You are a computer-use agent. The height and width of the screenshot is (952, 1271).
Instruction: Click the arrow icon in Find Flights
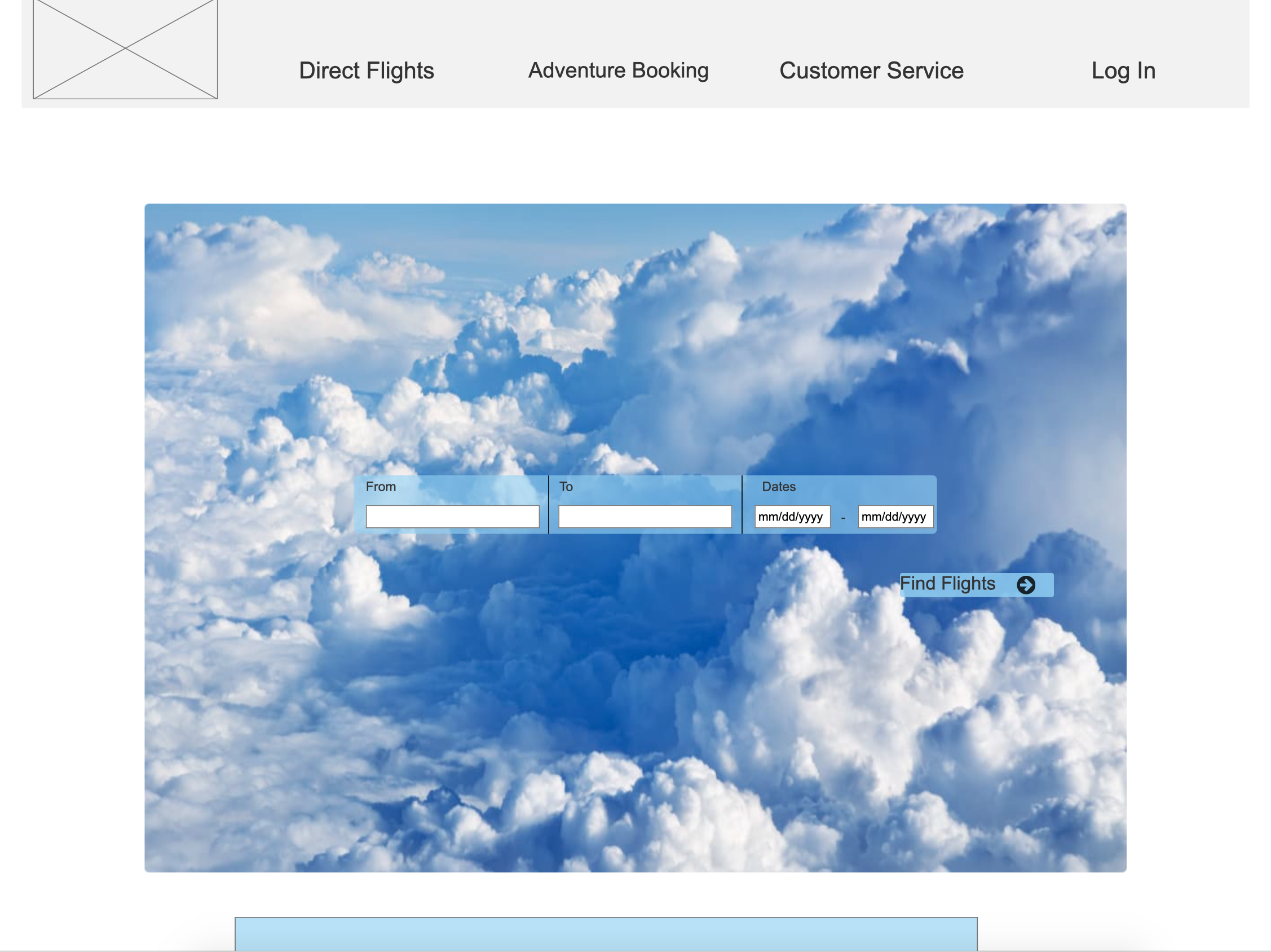(x=1026, y=585)
